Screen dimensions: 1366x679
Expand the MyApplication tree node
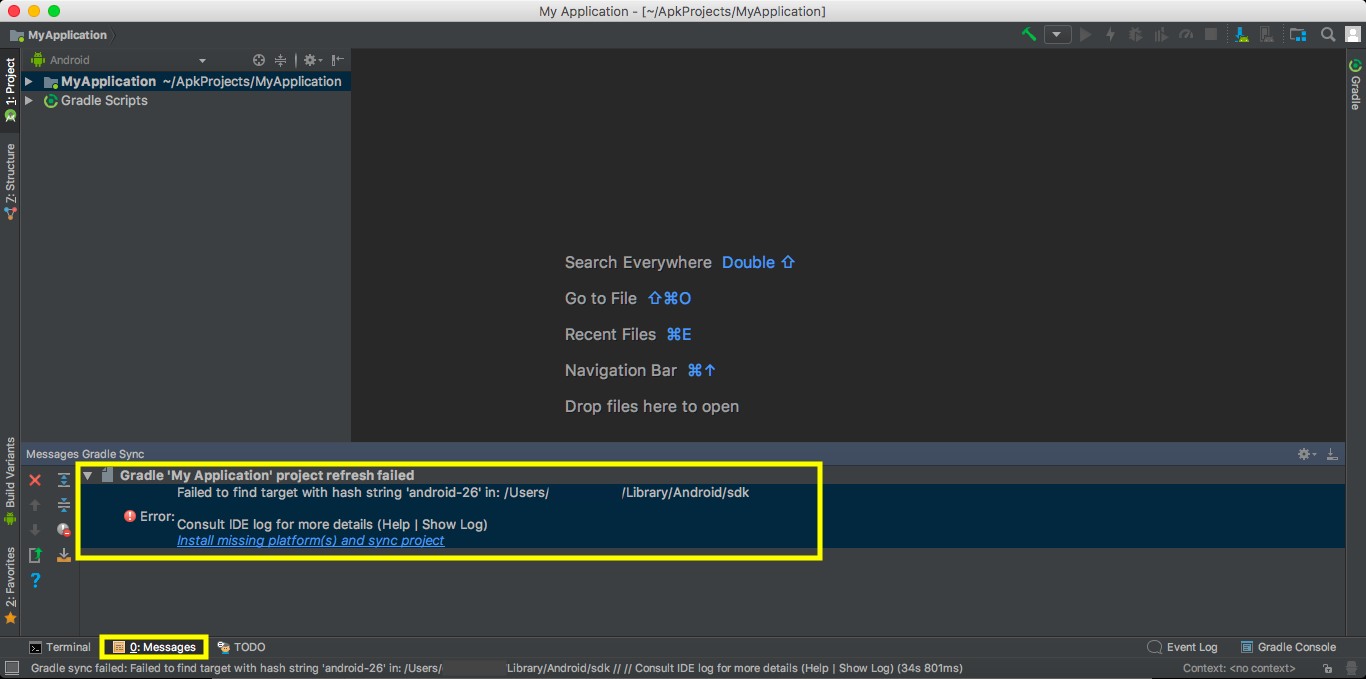[29, 81]
